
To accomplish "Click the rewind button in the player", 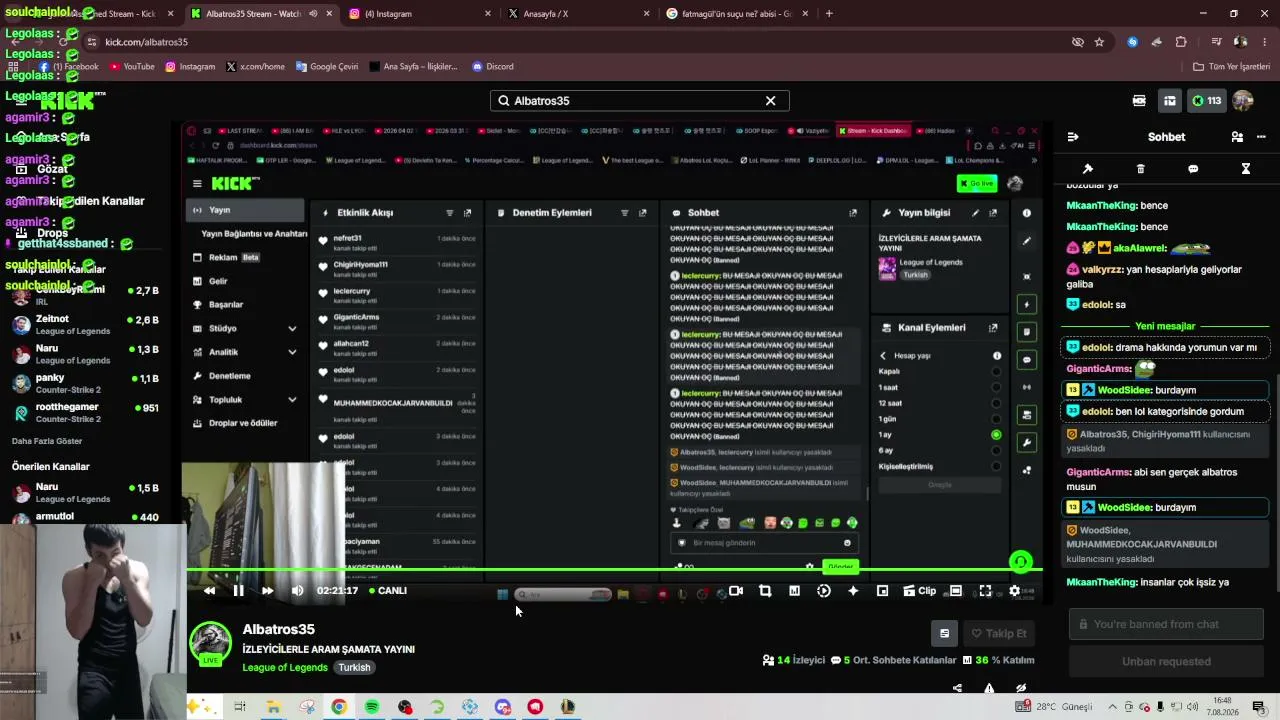I will pos(209,591).
